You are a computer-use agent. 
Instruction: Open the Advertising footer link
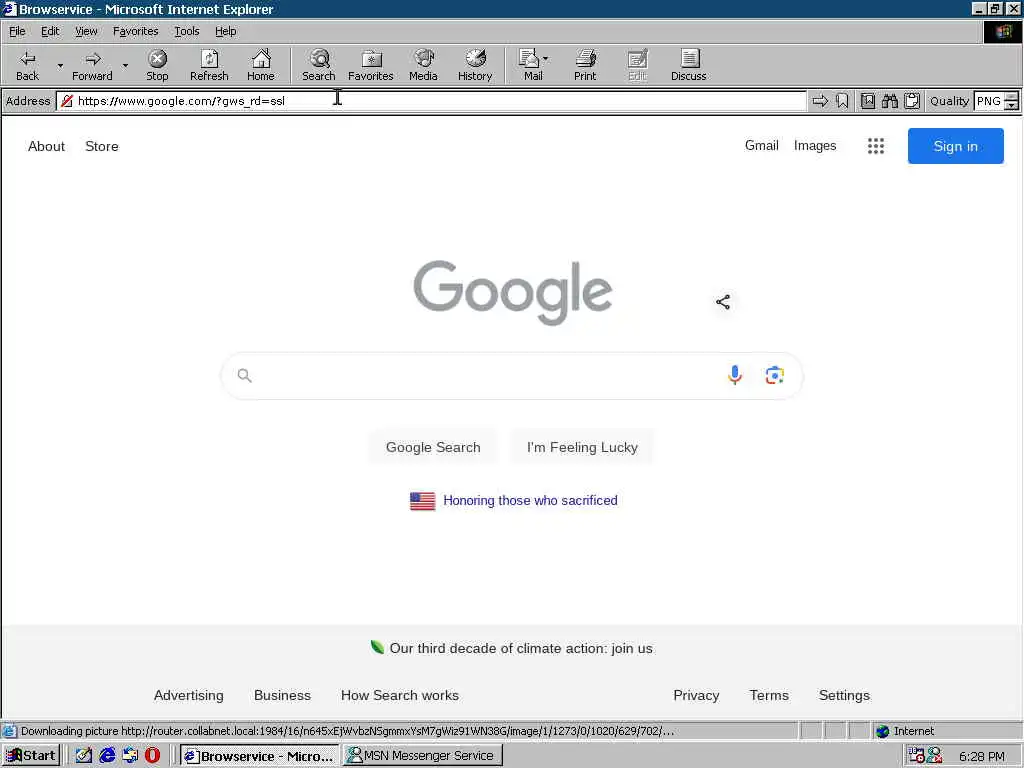(189, 696)
